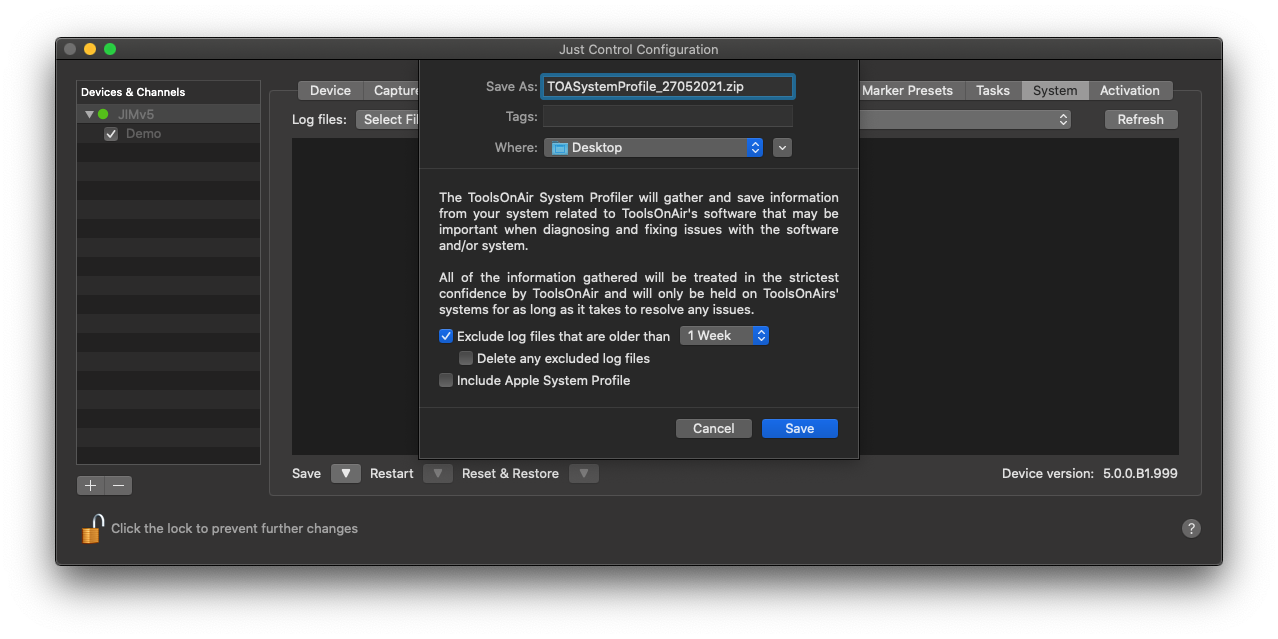Enable Delete any excluded log files
The image size is (1278, 639).
[466, 358]
